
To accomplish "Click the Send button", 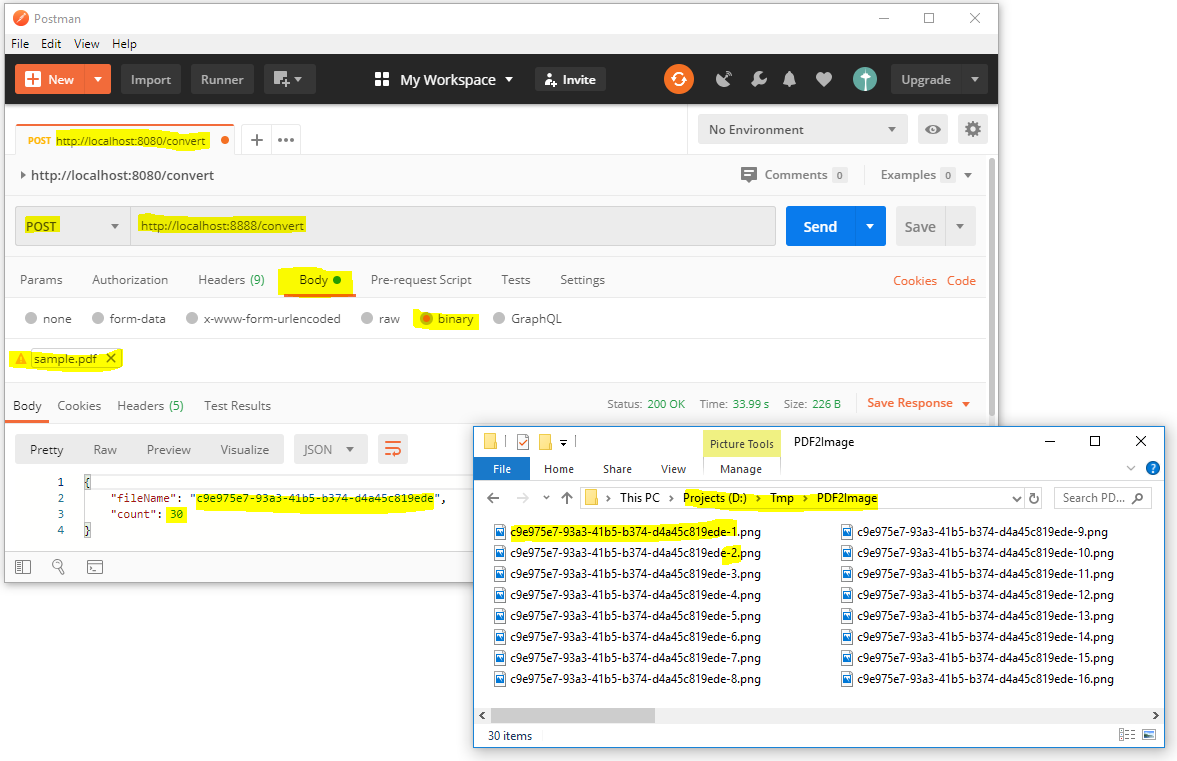I will click(x=820, y=226).
